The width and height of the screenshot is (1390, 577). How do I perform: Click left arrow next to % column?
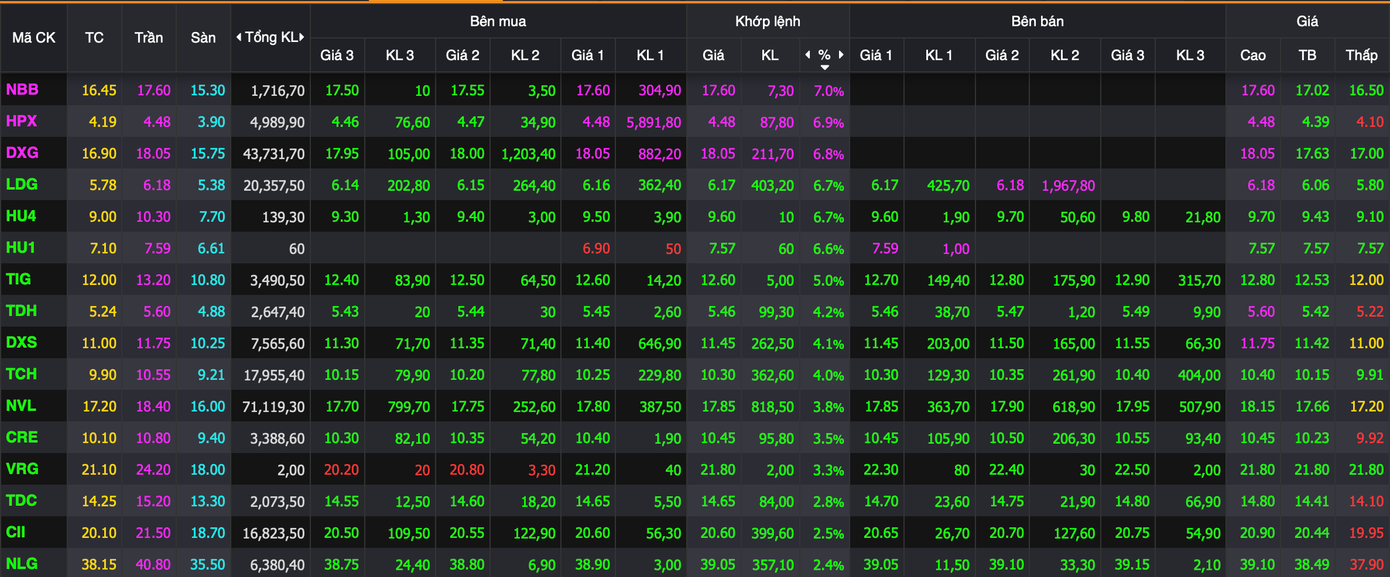[808, 55]
